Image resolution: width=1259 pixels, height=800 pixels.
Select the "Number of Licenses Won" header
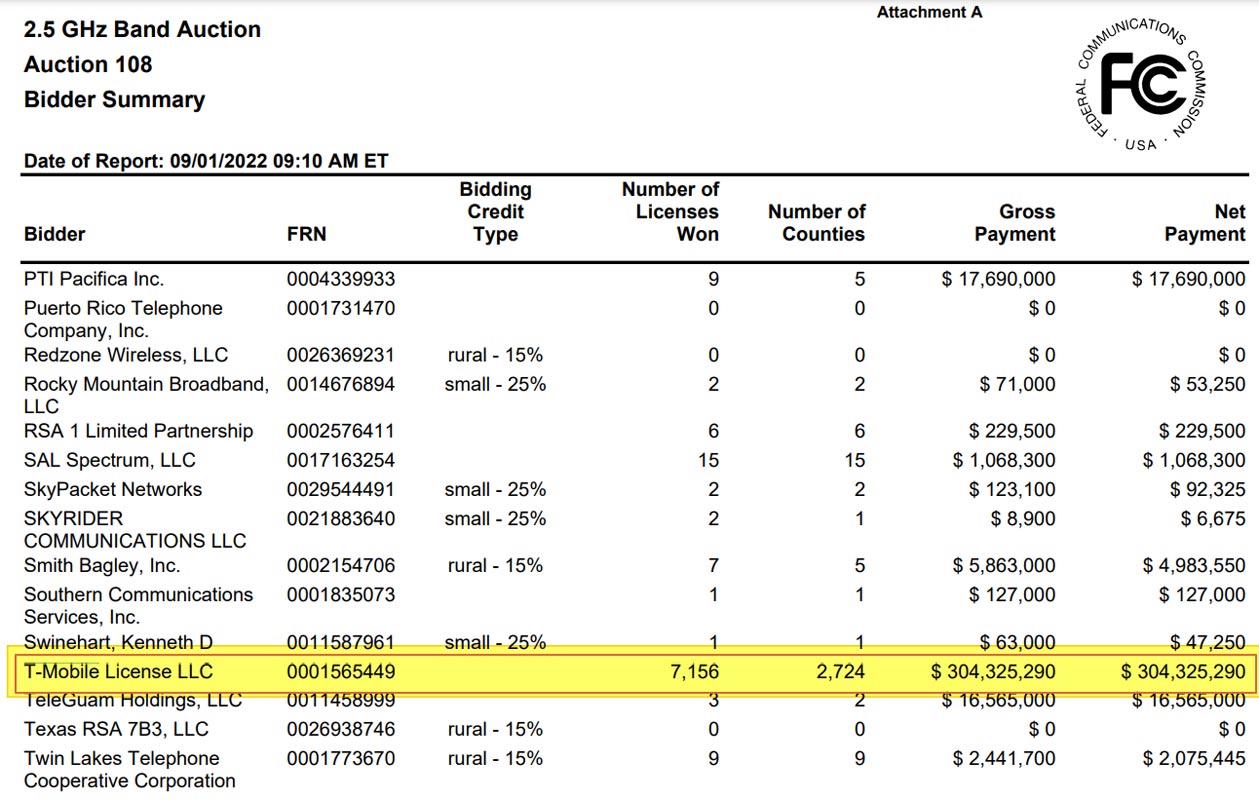click(x=670, y=212)
